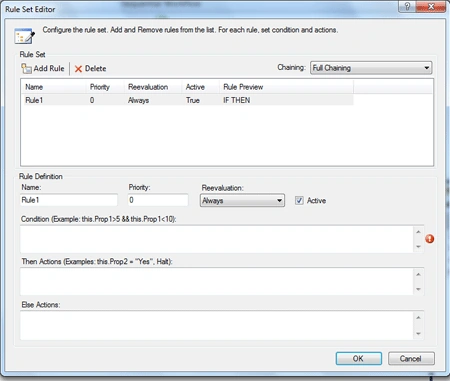450x381 pixels.
Task: Click inside the Else Actions box
Action: click(x=217, y=325)
